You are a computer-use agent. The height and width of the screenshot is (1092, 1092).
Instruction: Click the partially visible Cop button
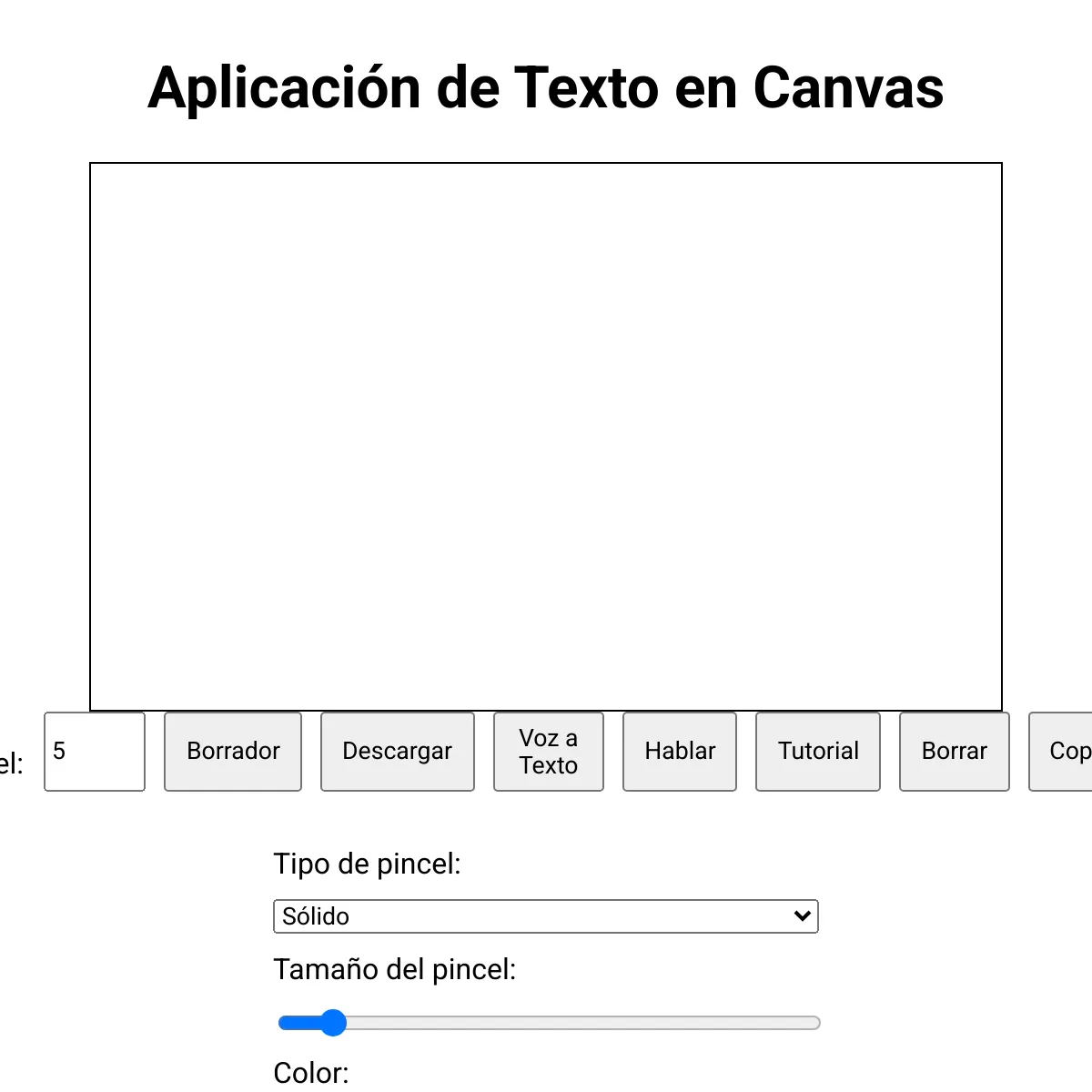click(1061, 752)
